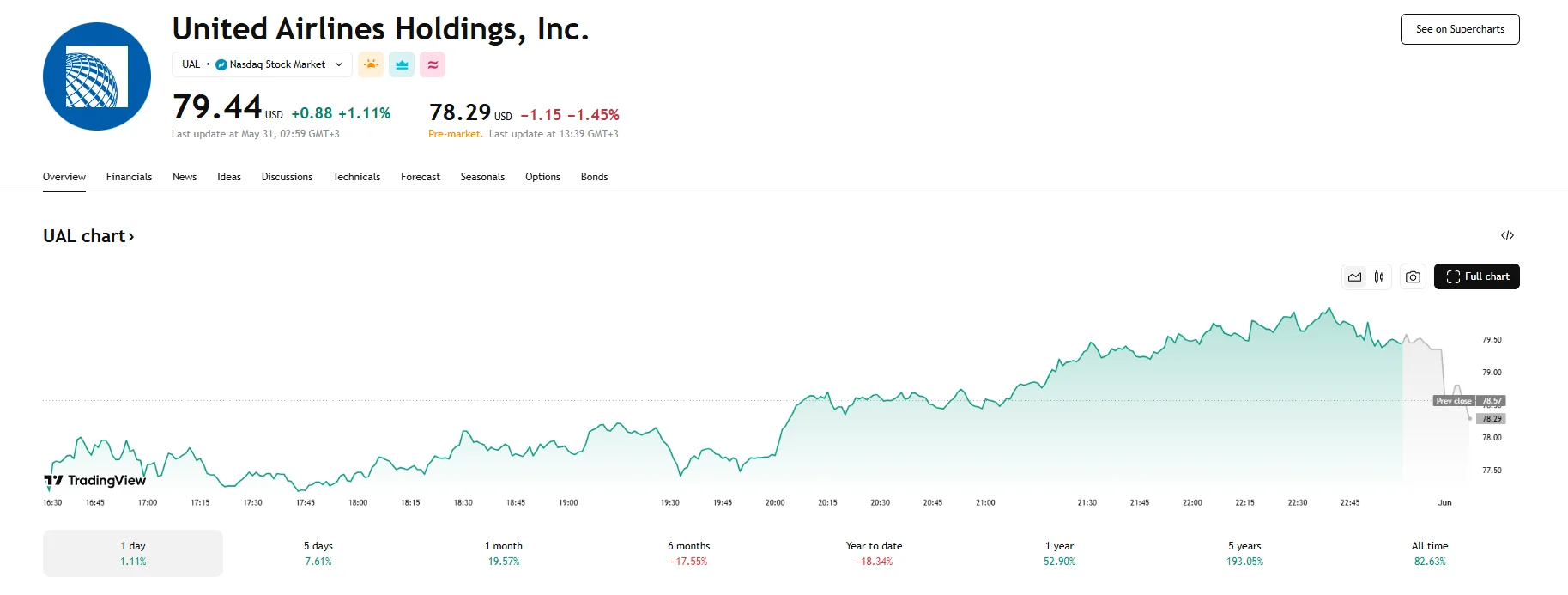Viewport: 1568px width, 595px height.
Task: Click the pink waves indicator icon
Action: click(432, 64)
